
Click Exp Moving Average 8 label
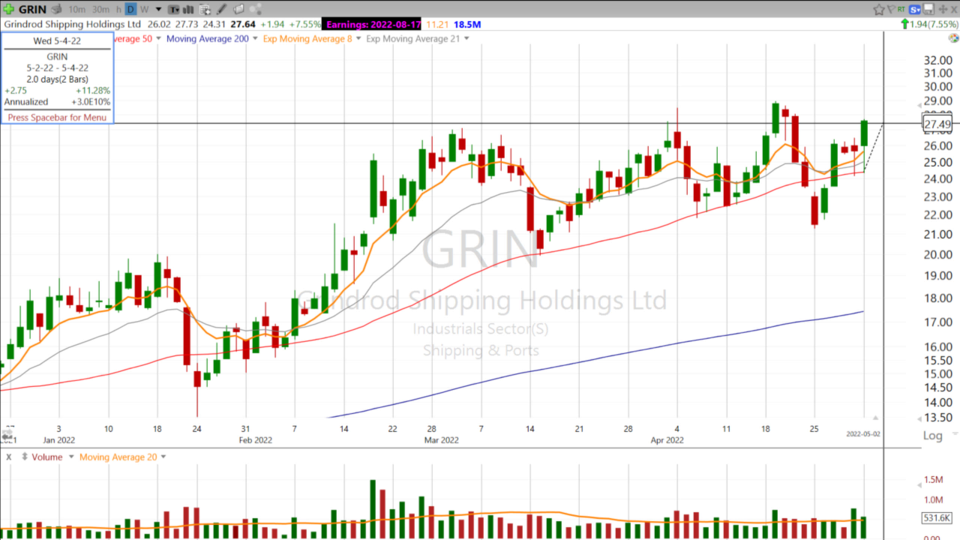tap(307, 39)
